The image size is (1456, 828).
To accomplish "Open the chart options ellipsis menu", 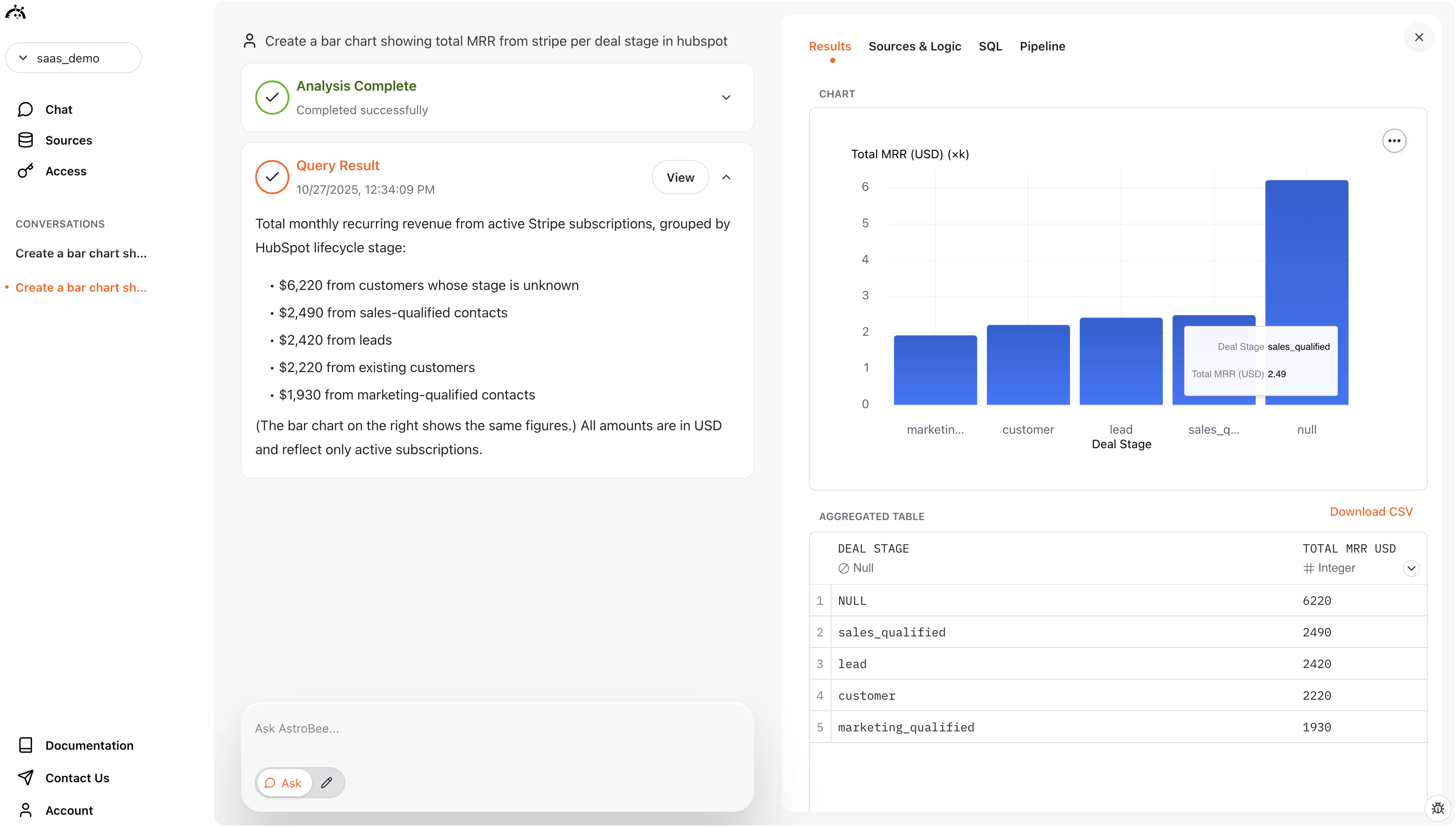I will [x=1394, y=140].
